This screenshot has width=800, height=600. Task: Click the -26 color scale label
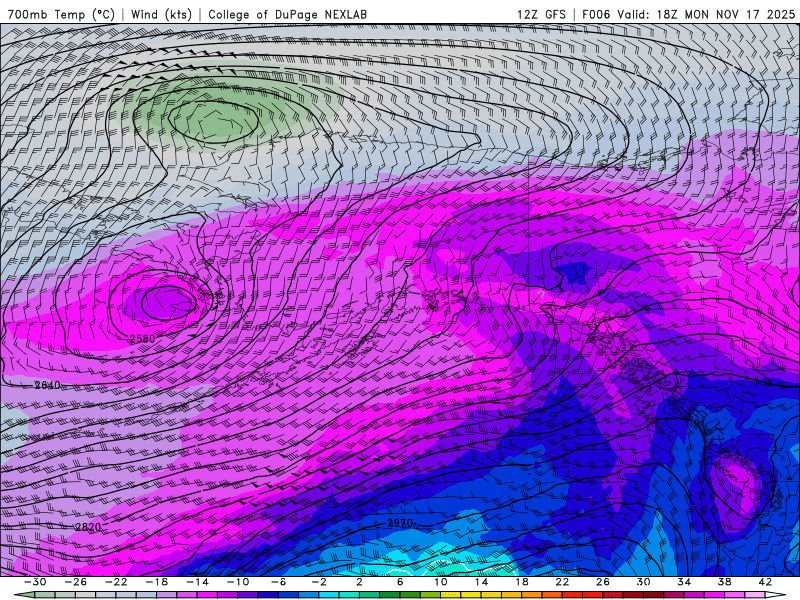pos(76,582)
